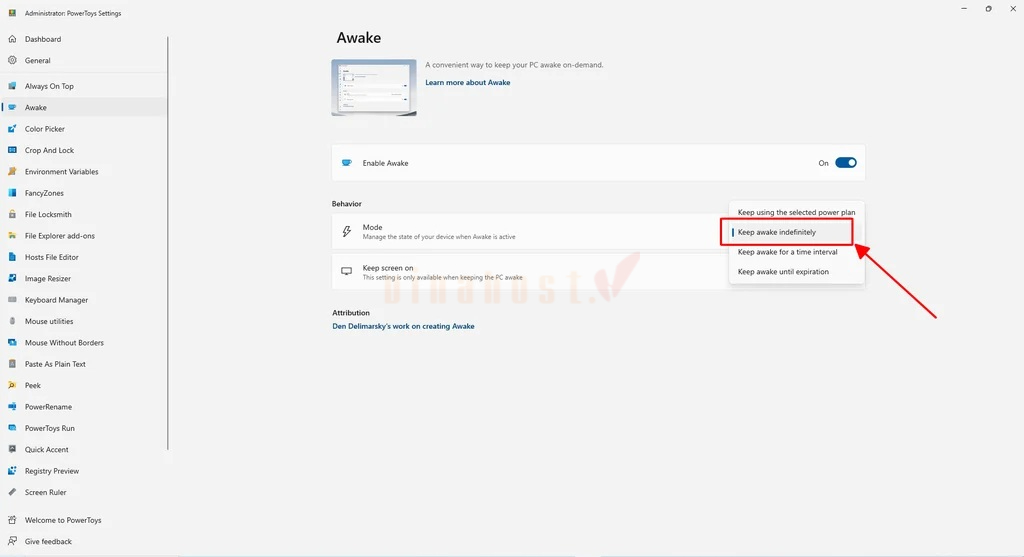
Task: Click the Color Picker icon
Action: [x=12, y=129]
